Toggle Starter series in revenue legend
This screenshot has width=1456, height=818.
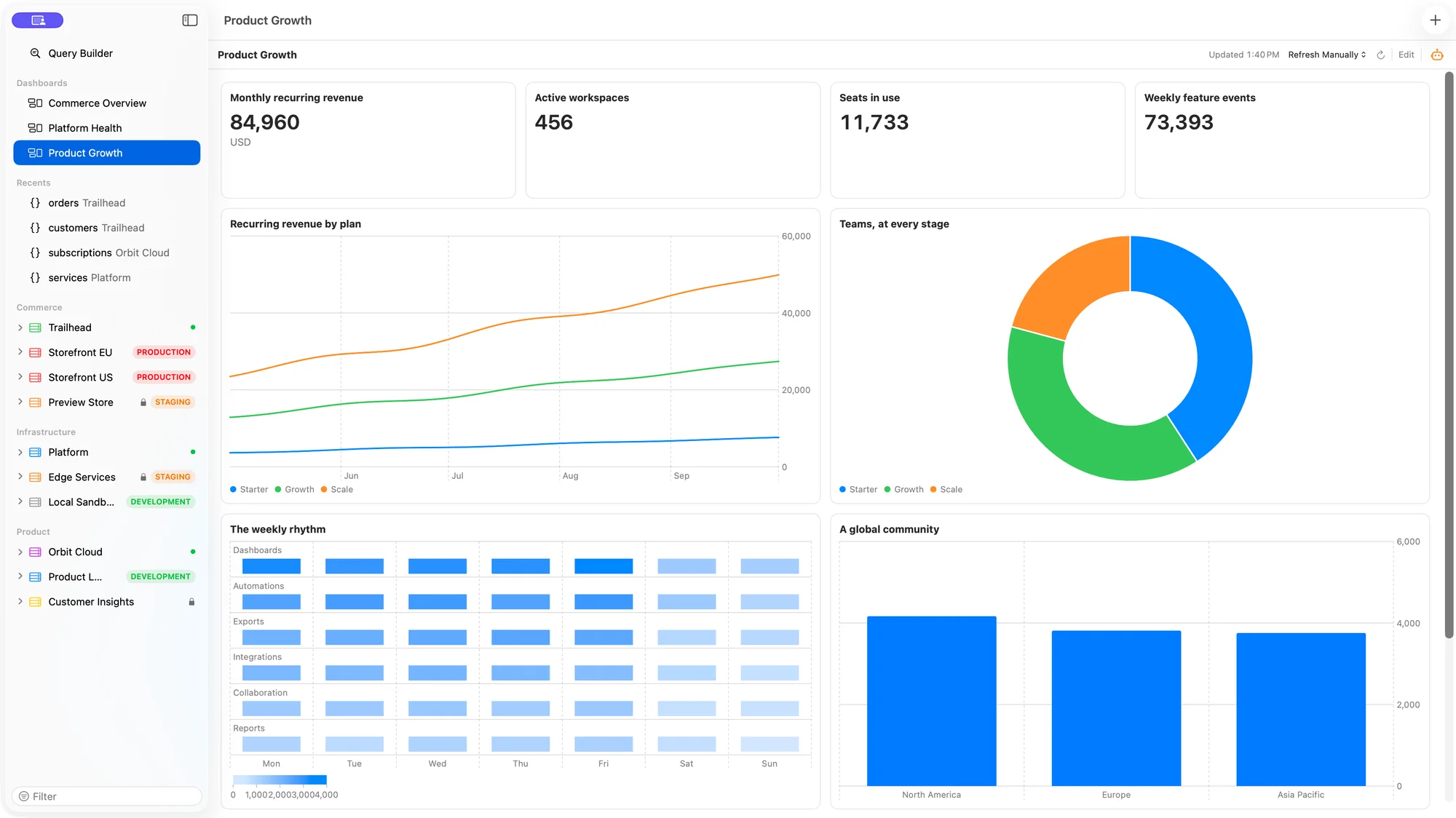[249, 490]
